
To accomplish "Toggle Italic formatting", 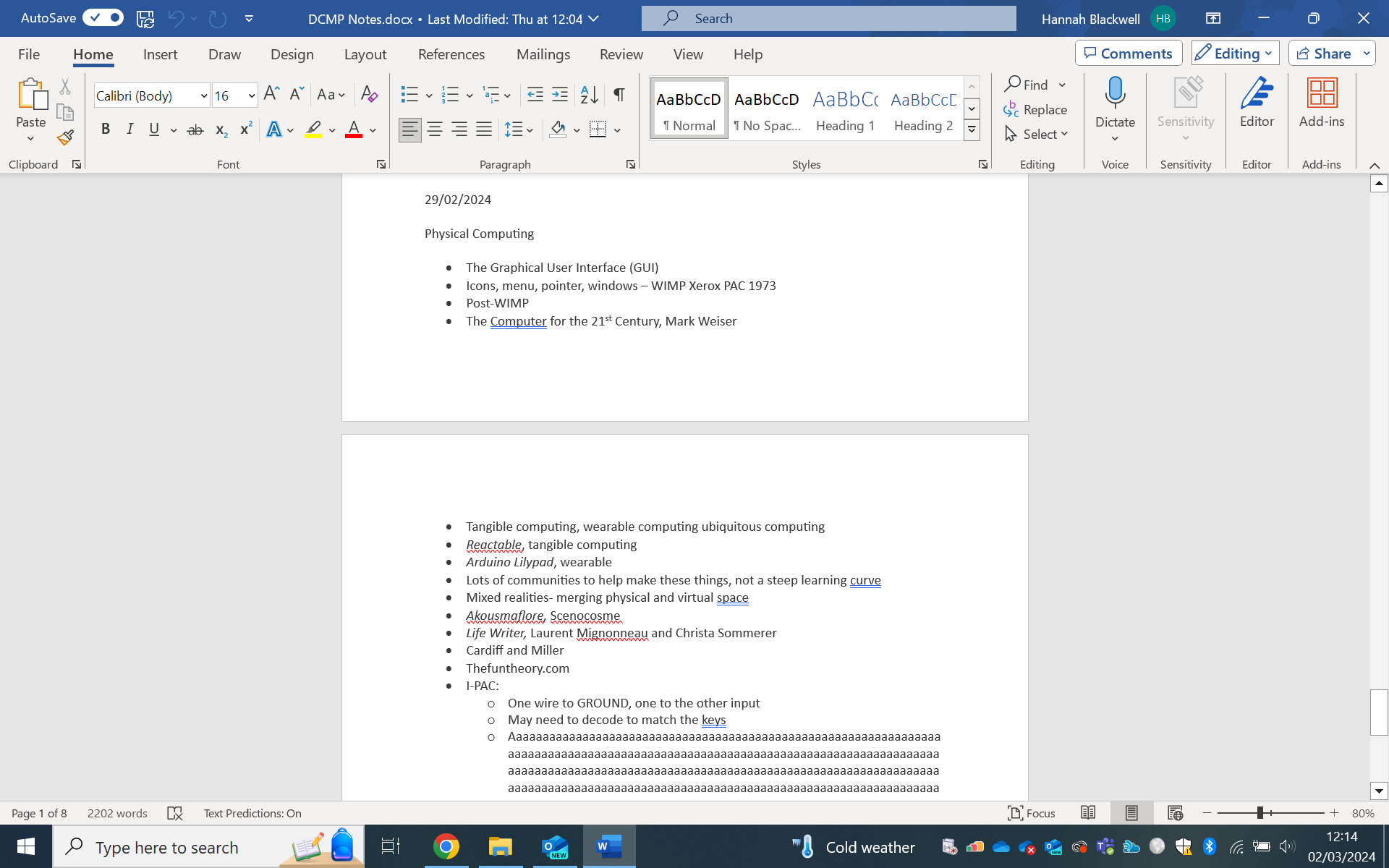I will pos(130,129).
